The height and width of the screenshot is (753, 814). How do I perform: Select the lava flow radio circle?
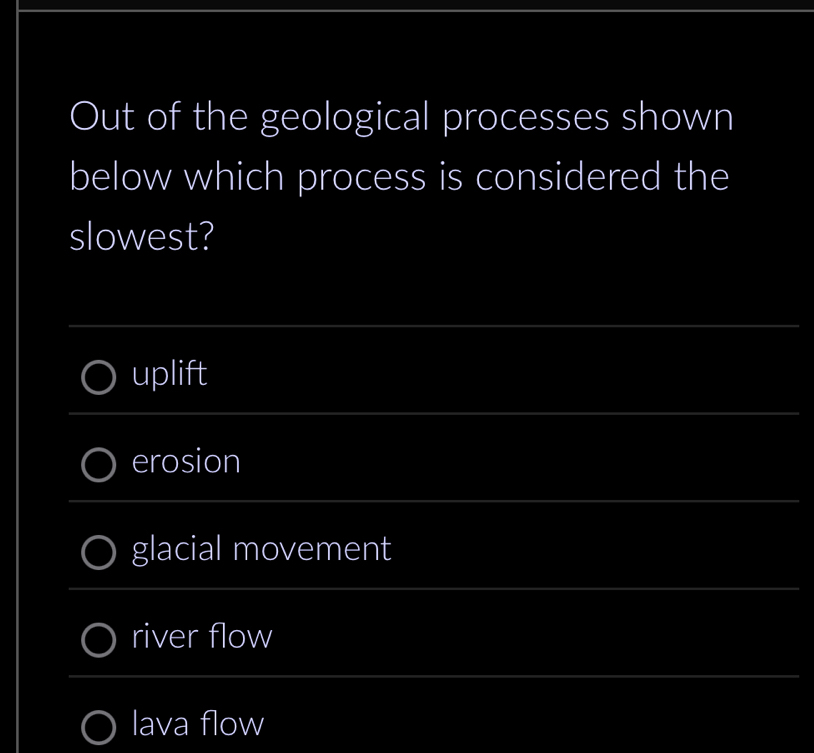(x=98, y=726)
